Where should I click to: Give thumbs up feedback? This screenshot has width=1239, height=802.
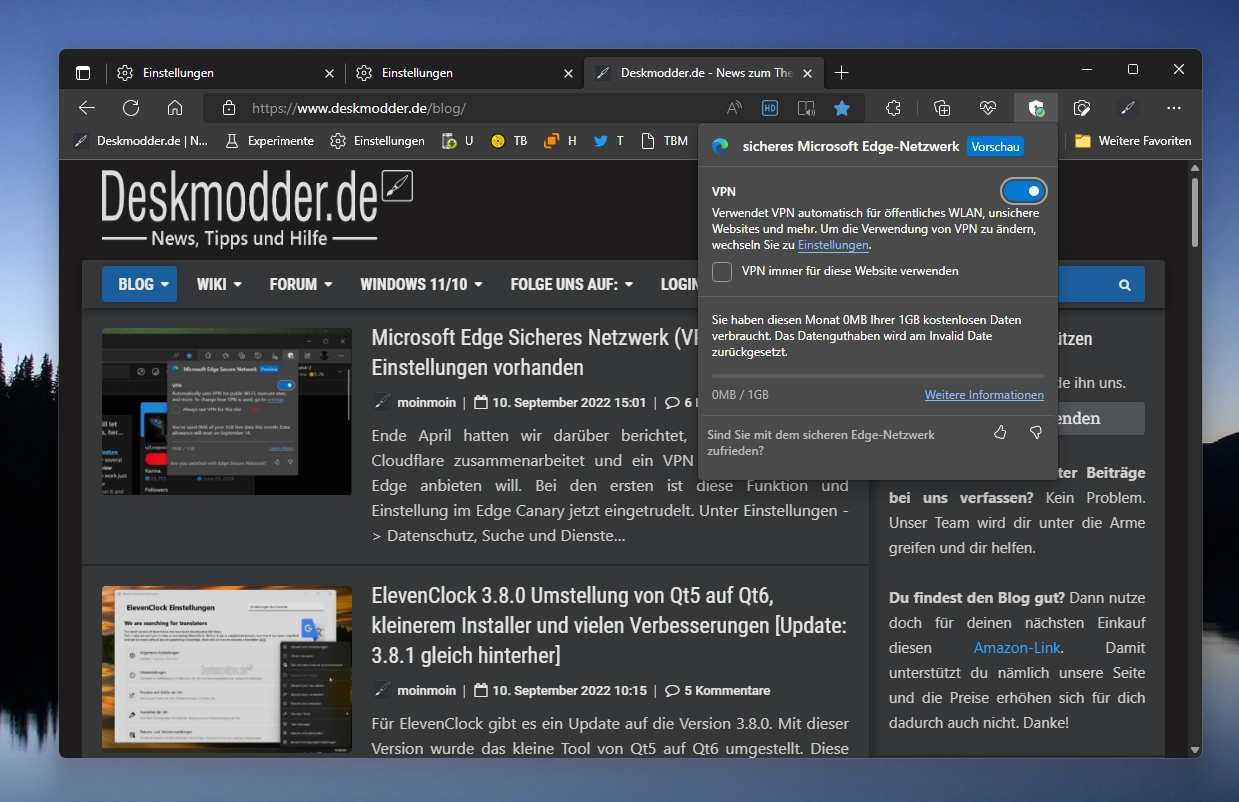click(1000, 432)
